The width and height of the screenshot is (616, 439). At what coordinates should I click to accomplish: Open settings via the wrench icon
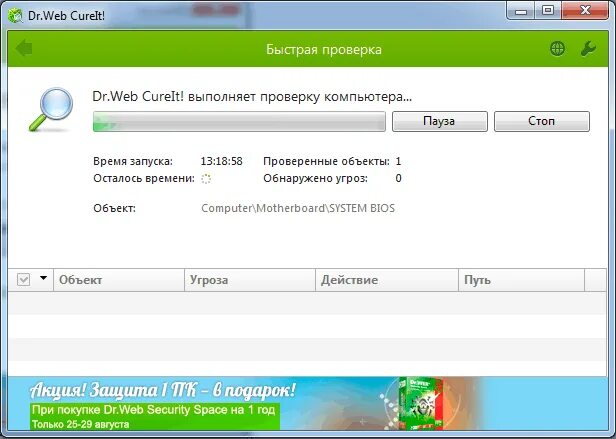tap(588, 49)
